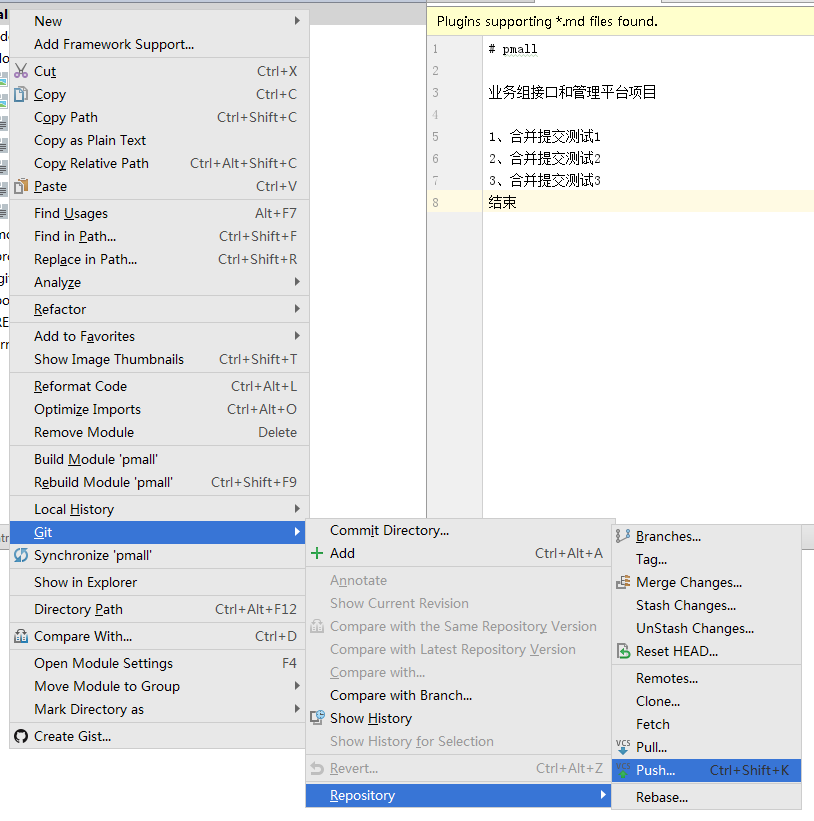The image size is (814, 821).
Task: Click editor line '1、合并提交测试1'
Action: click(x=544, y=137)
